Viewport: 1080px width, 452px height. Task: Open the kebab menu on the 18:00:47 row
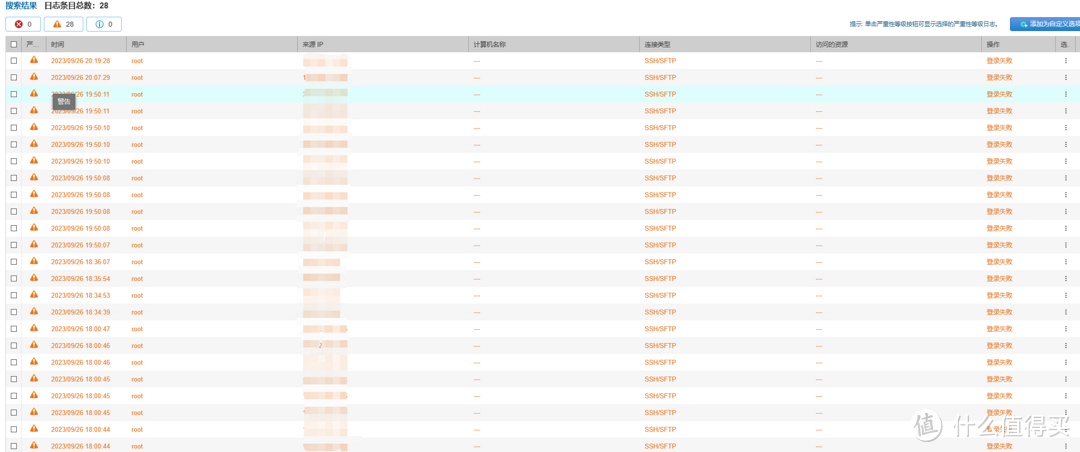point(1065,329)
